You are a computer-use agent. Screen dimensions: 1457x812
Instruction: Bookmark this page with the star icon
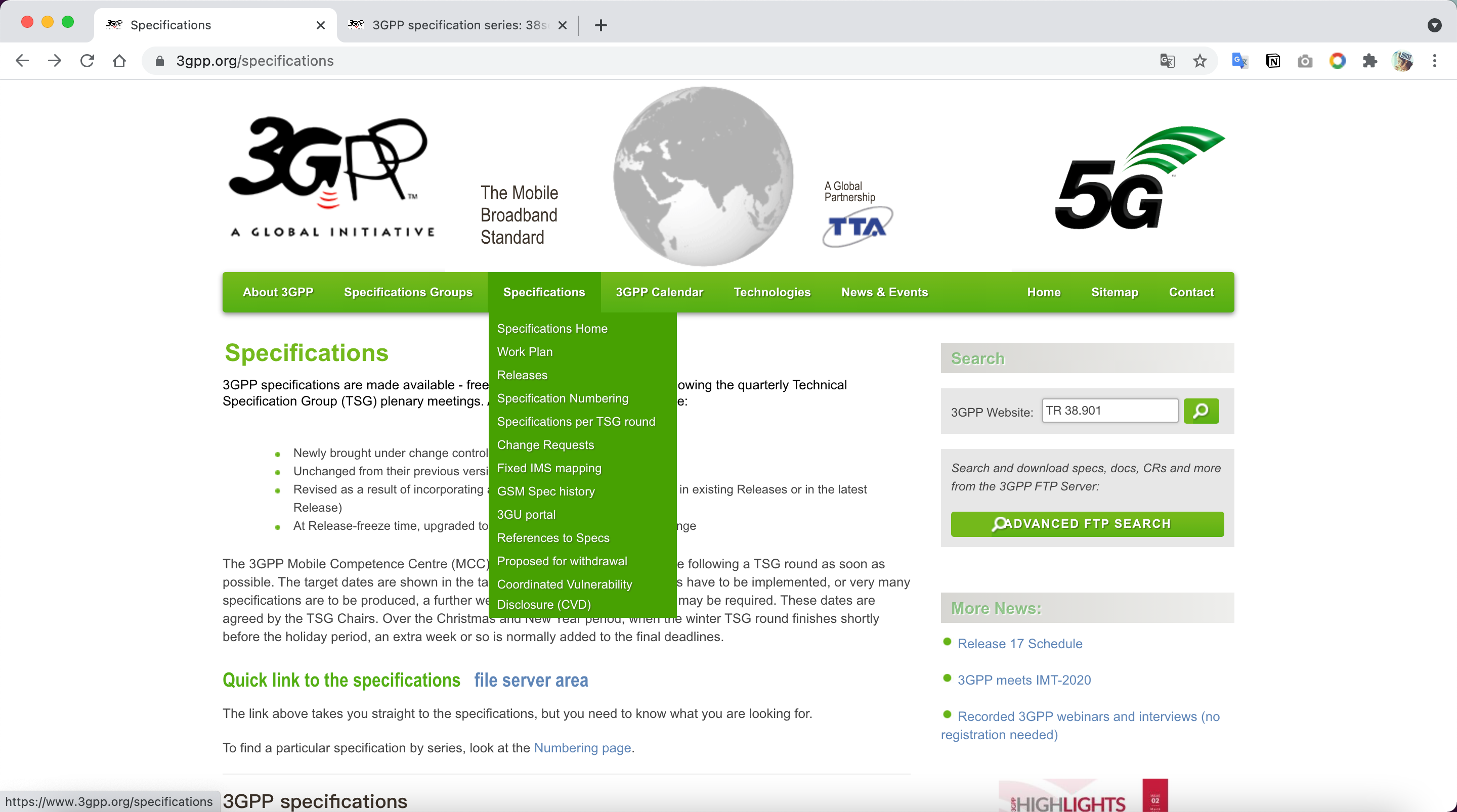point(1199,61)
